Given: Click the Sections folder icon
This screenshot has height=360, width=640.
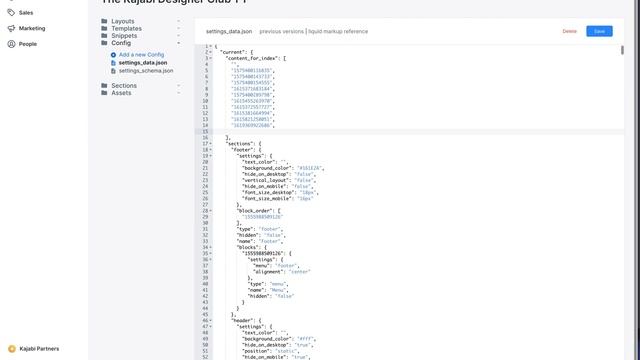Looking at the screenshot, I should point(104,85).
